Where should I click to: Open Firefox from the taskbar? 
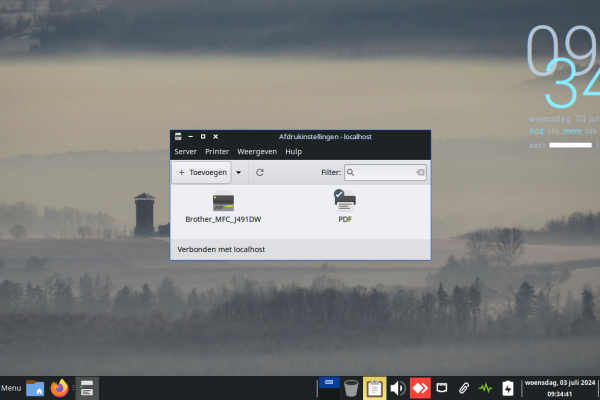coord(61,388)
